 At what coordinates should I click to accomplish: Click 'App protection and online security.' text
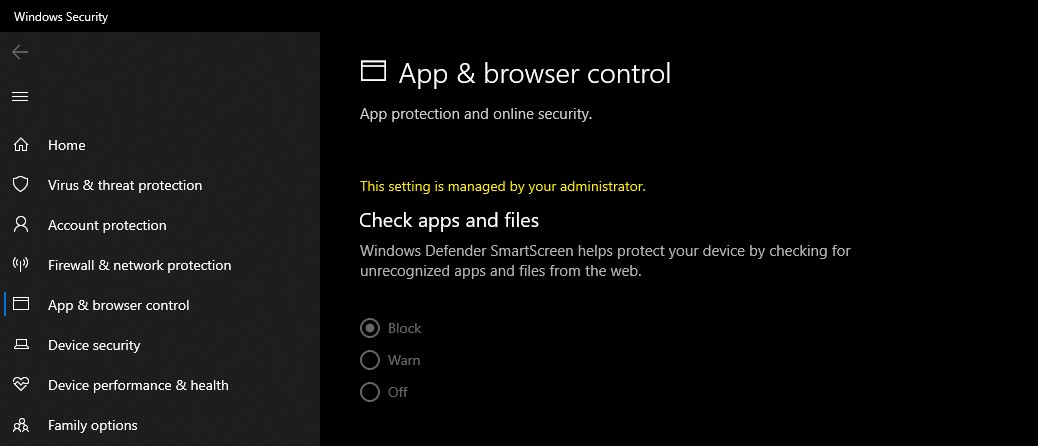tap(476, 114)
